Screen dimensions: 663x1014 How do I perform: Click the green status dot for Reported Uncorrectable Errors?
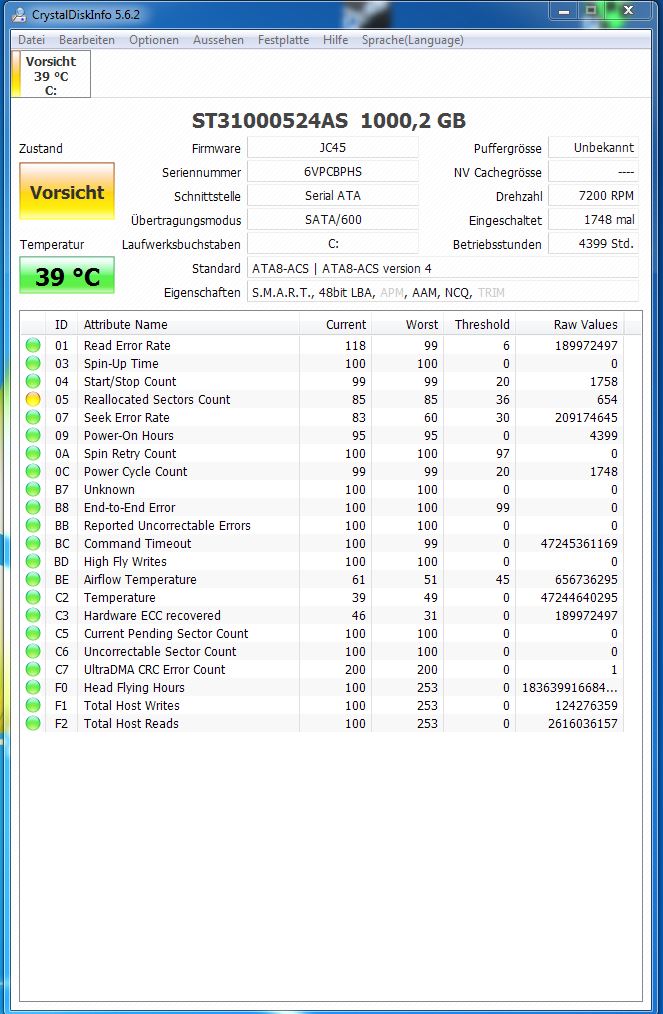[x=33, y=526]
